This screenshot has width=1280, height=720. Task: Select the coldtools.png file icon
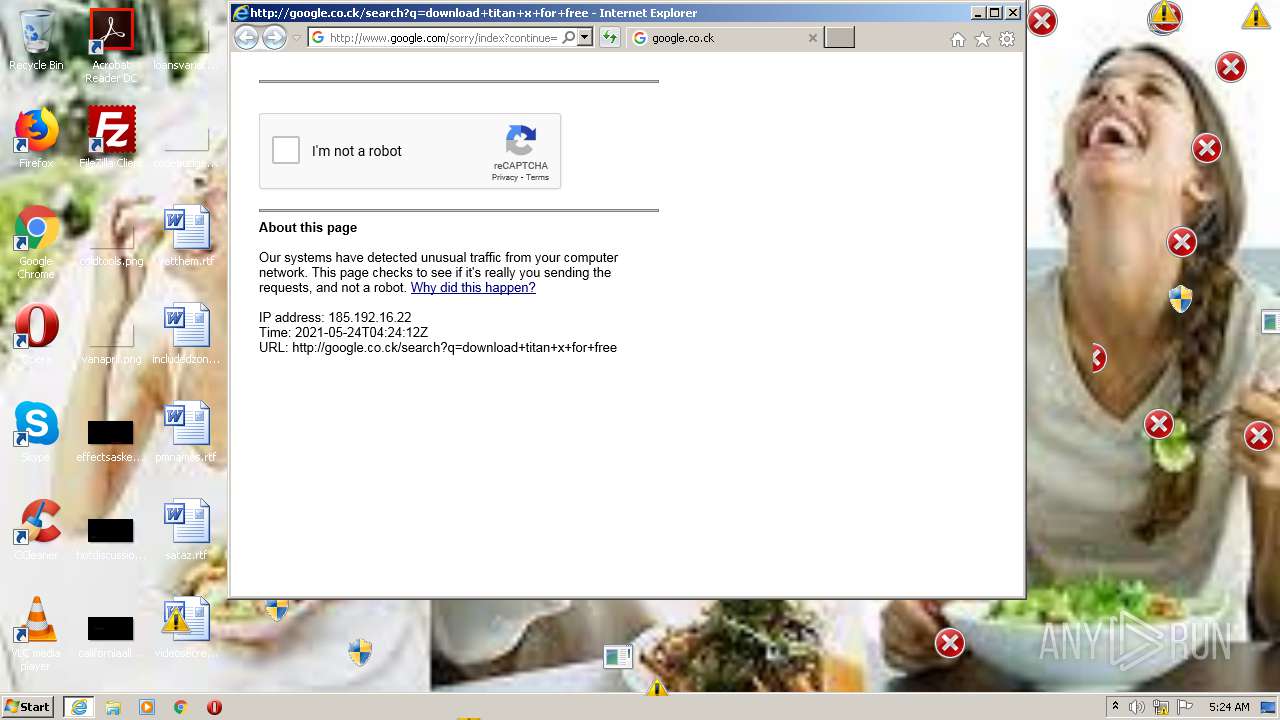[x=111, y=245]
